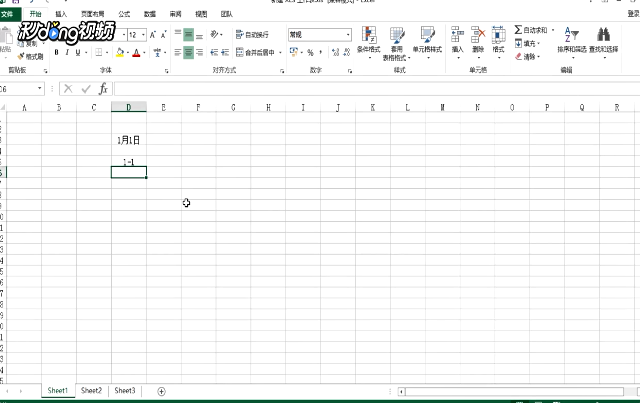
Task: Click the insert function fx icon
Action: pos(103,89)
